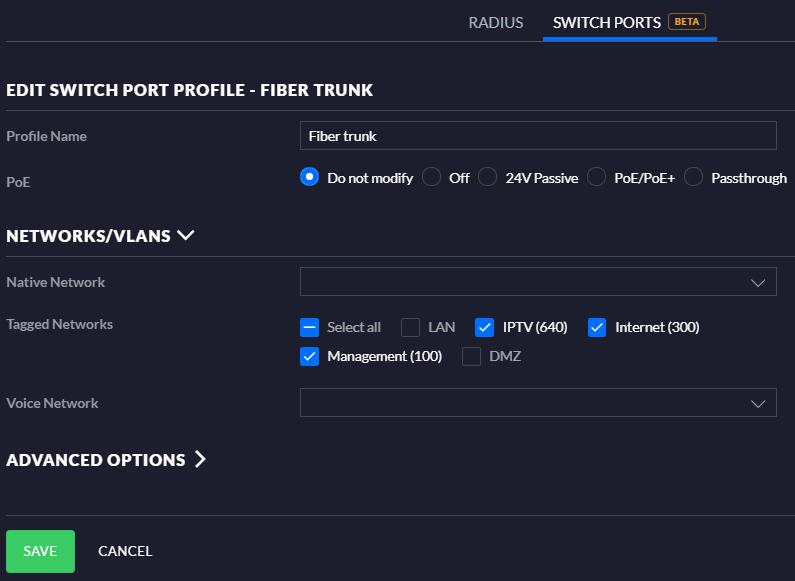
Task: Set PoE to Off
Action: [x=432, y=177]
